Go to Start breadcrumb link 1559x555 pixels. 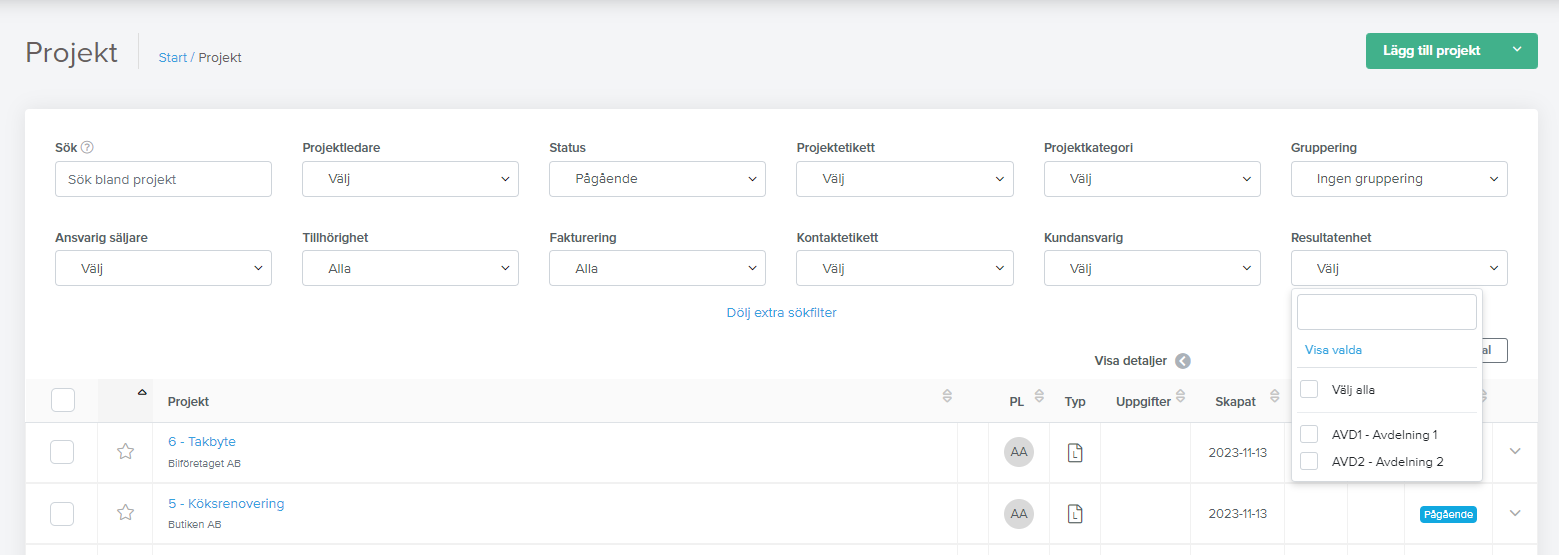(x=172, y=58)
